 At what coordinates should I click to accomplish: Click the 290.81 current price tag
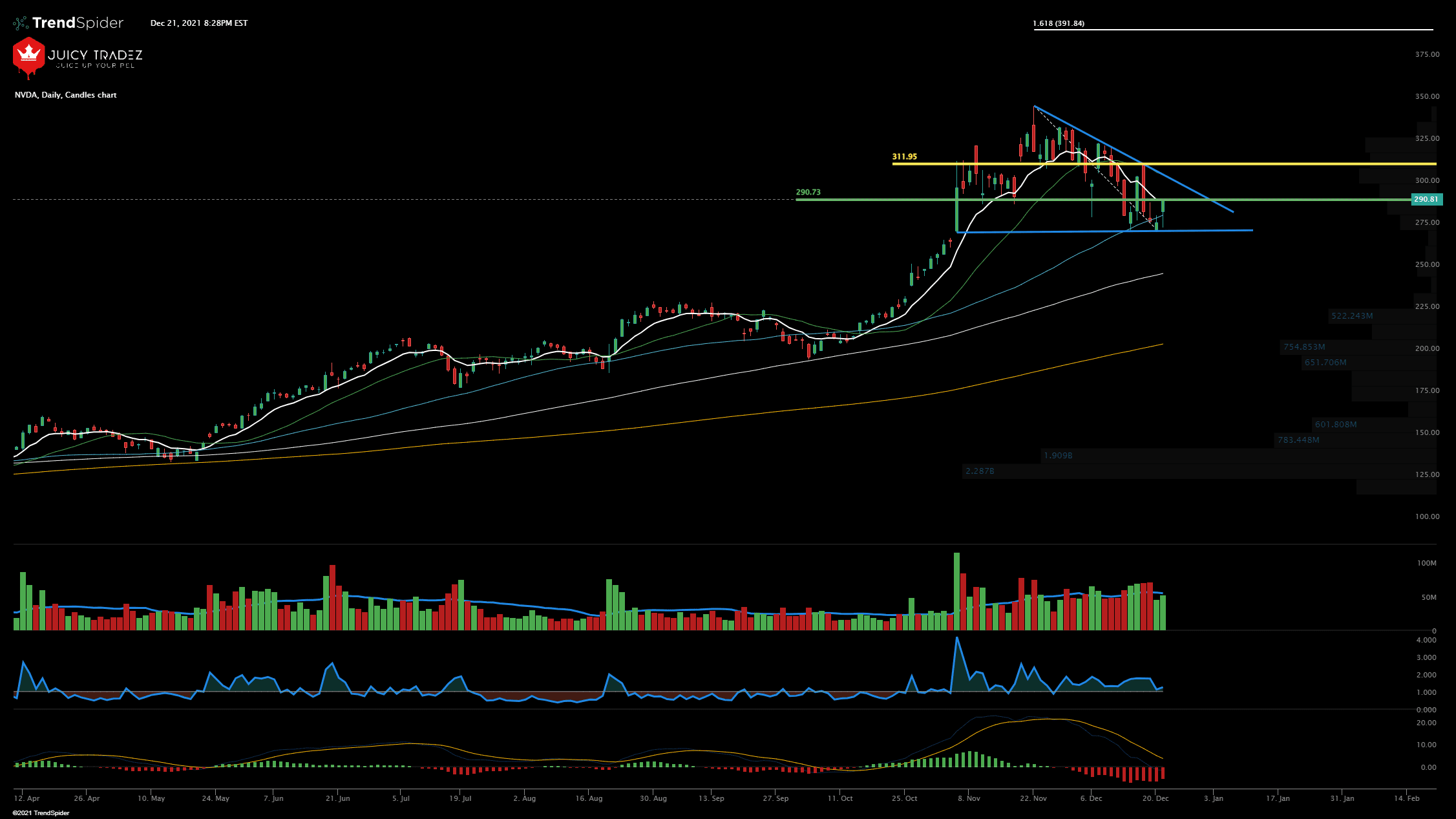pyautogui.click(x=1426, y=199)
